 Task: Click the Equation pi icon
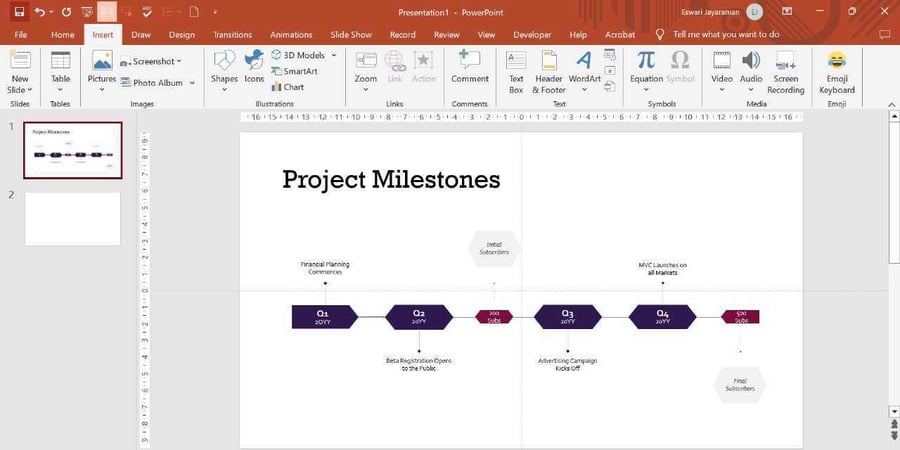tap(646, 60)
